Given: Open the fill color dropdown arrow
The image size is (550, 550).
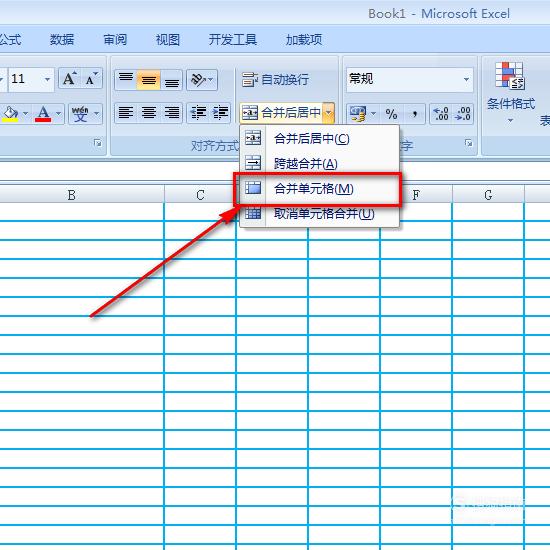Looking at the screenshot, I should click(x=26, y=114).
